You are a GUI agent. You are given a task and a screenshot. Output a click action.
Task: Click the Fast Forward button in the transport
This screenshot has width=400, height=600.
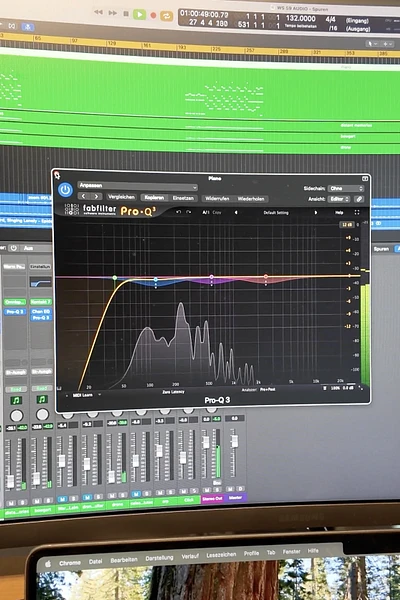click(x=113, y=13)
